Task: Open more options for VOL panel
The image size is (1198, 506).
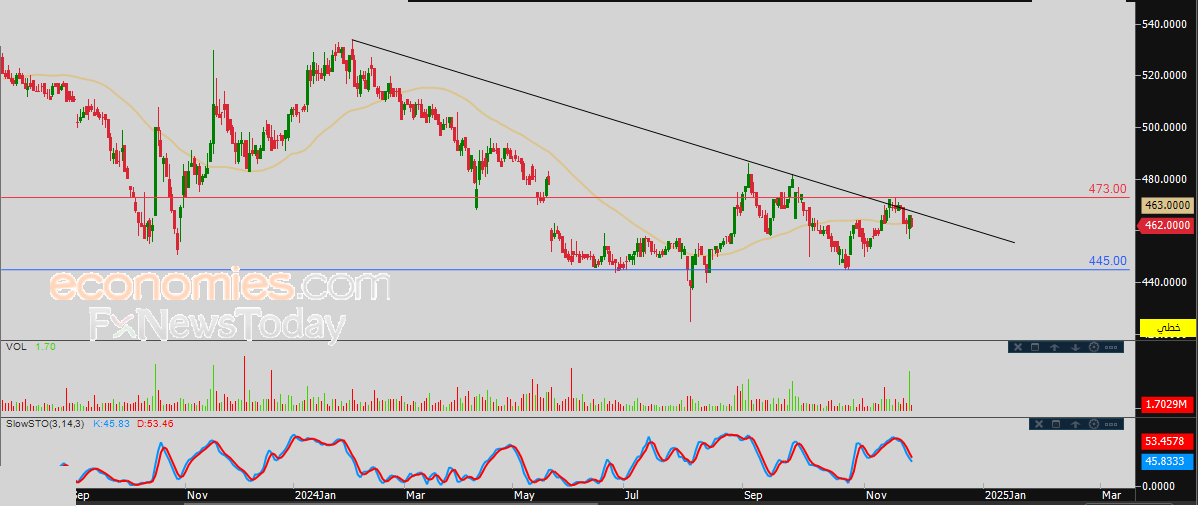Action: pos(1112,347)
